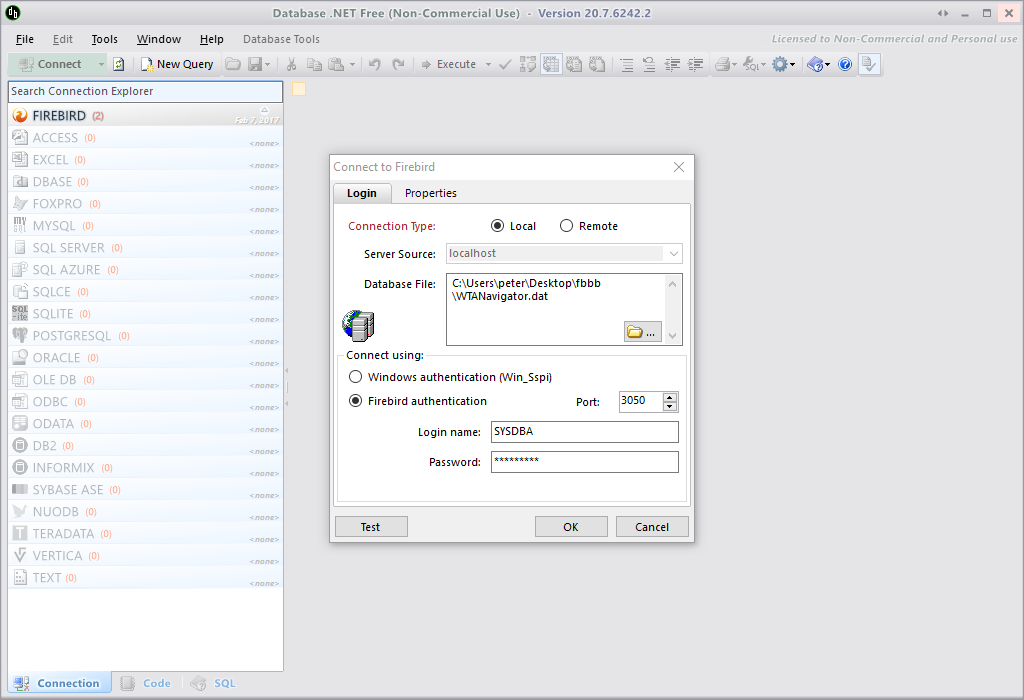Switch to the Login tab
The height and width of the screenshot is (700, 1024).
tap(362, 193)
